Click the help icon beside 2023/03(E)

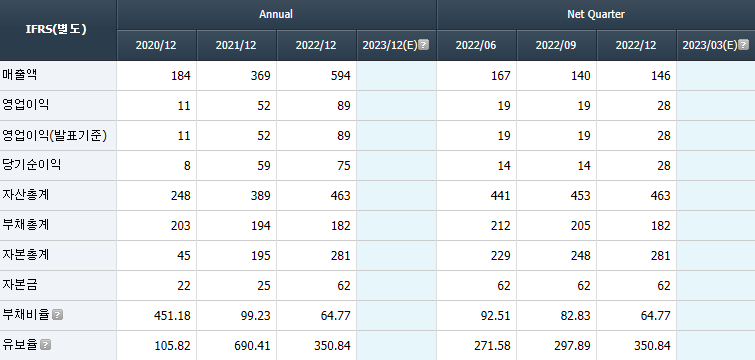(x=743, y=45)
